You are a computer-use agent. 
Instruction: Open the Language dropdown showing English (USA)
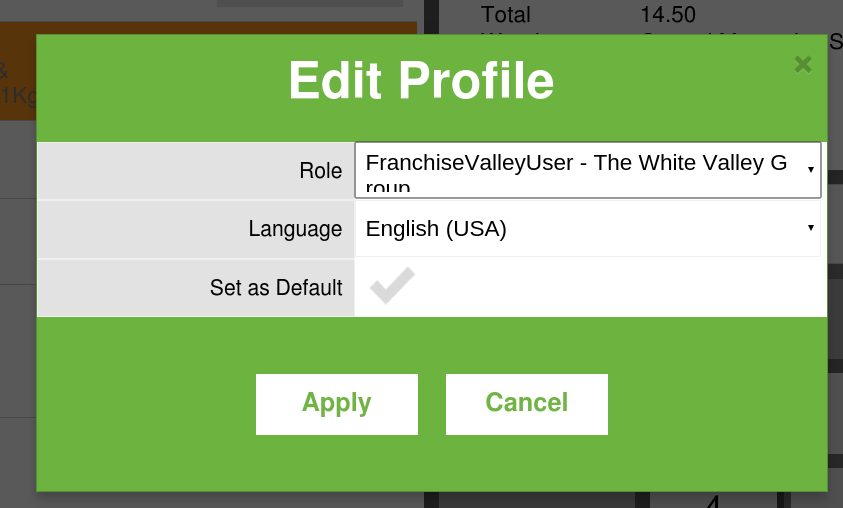580,229
